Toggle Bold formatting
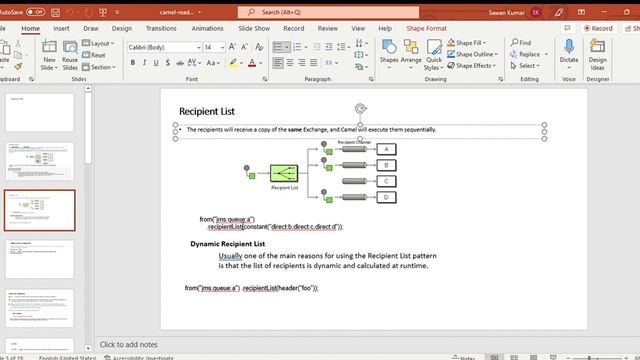The width and height of the screenshot is (640, 360). point(133,63)
